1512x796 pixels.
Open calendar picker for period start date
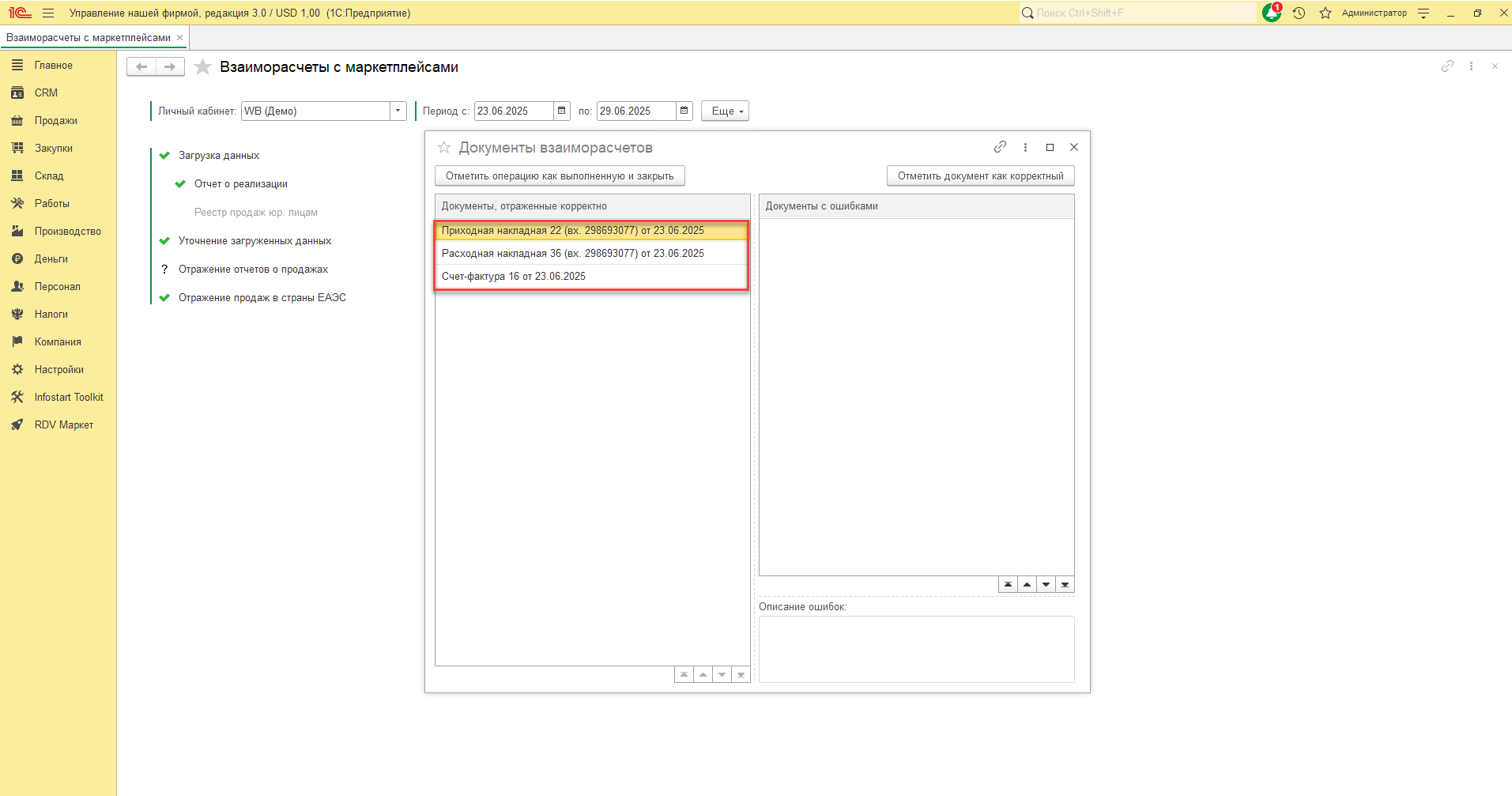coord(562,111)
